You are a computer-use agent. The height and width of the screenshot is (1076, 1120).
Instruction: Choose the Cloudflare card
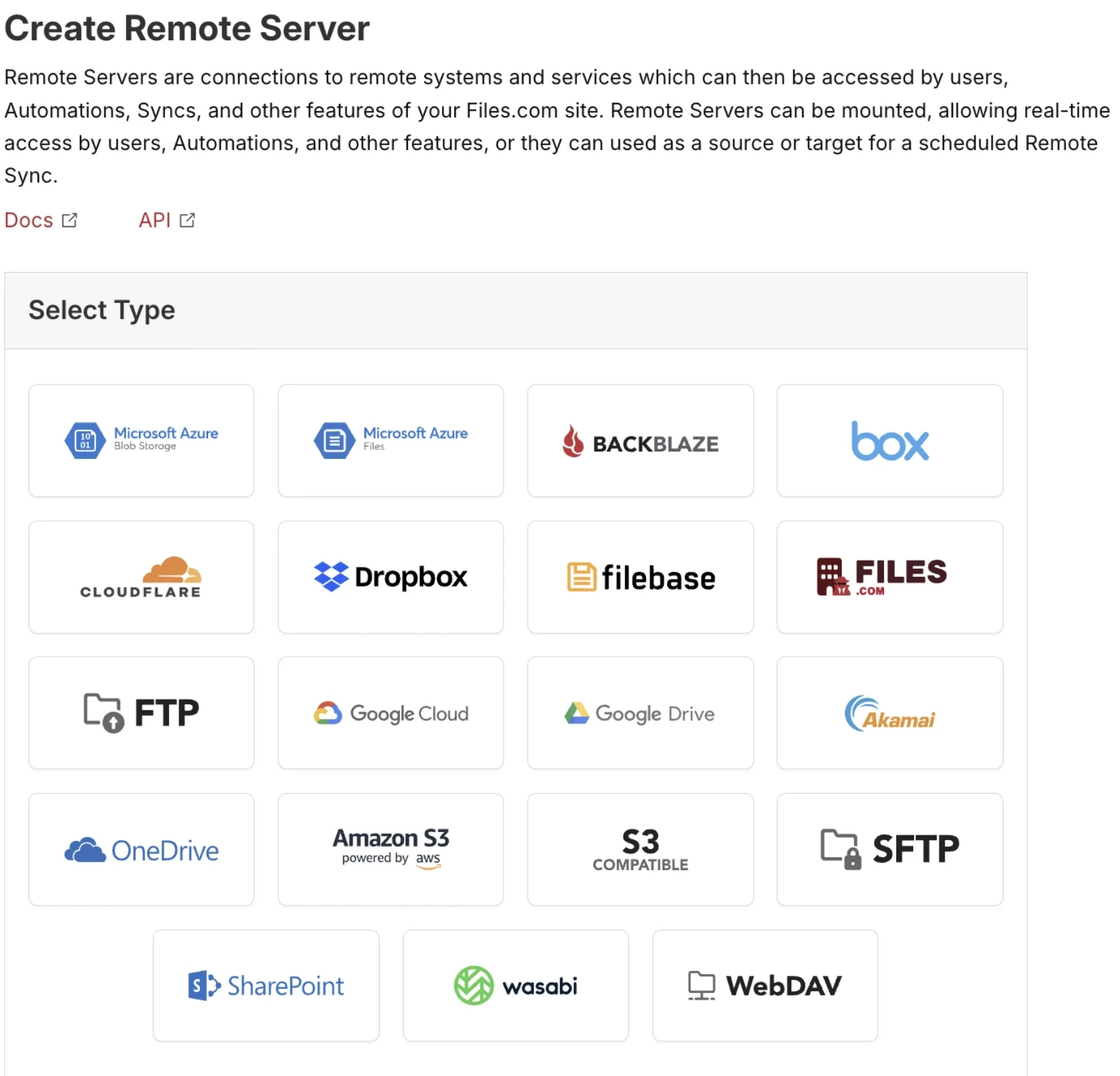141,577
